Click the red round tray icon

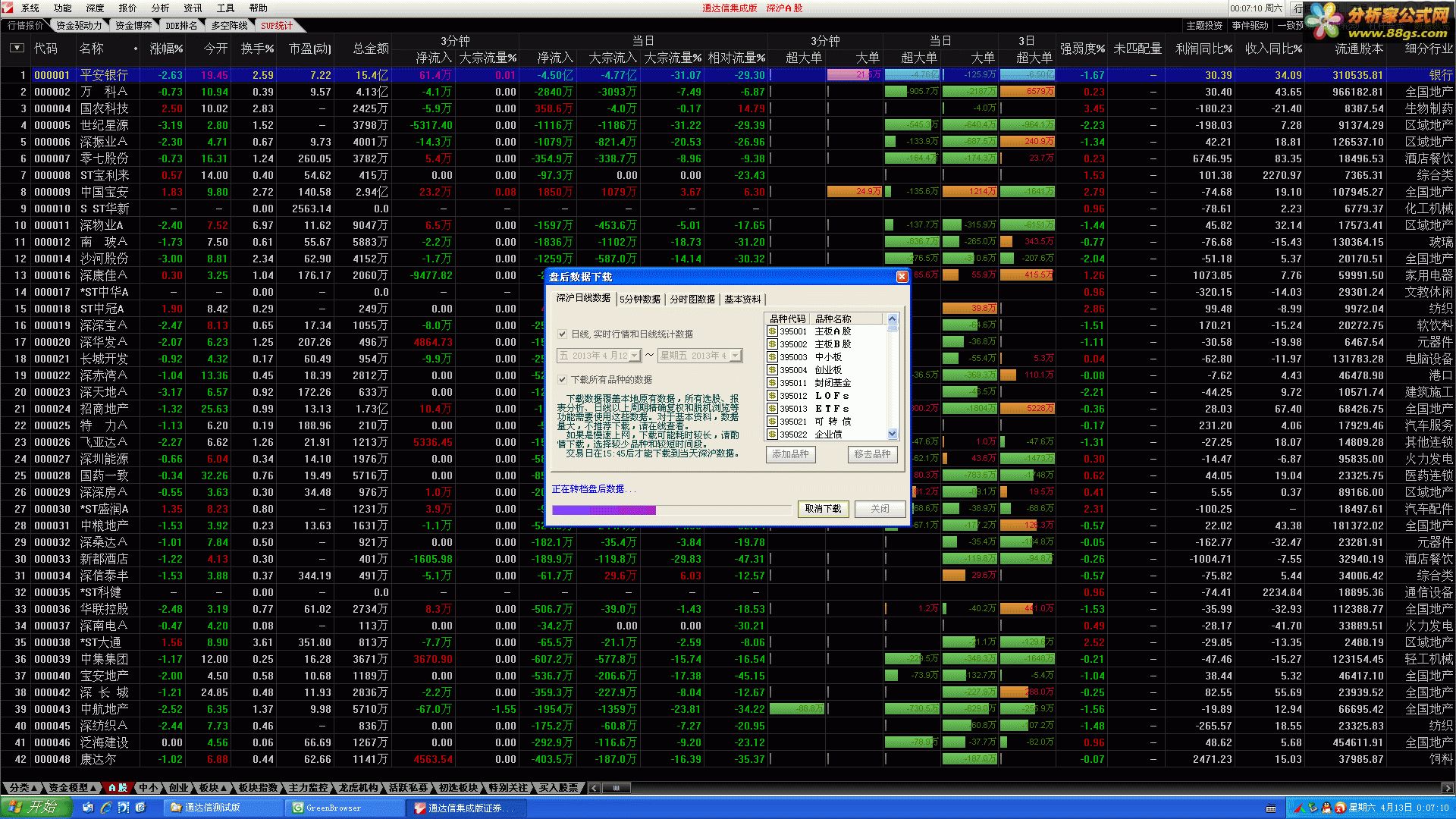click(x=1340, y=808)
